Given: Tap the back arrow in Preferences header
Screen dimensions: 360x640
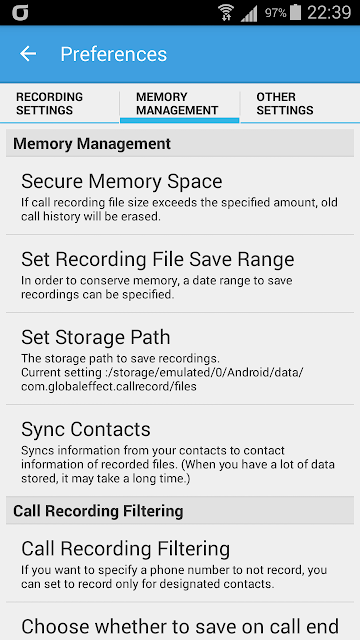Looking at the screenshot, I should pyautogui.click(x=28, y=53).
